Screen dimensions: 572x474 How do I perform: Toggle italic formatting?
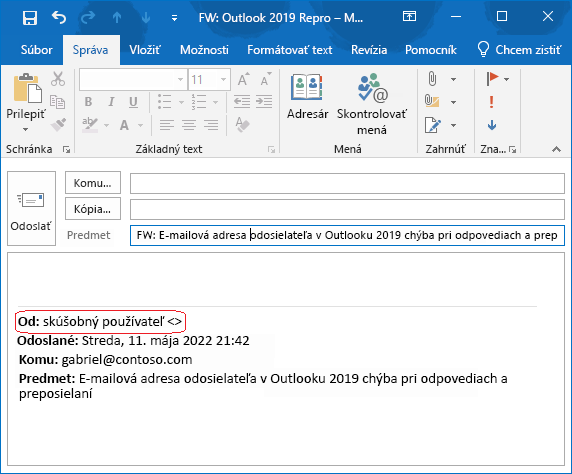pos(111,102)
